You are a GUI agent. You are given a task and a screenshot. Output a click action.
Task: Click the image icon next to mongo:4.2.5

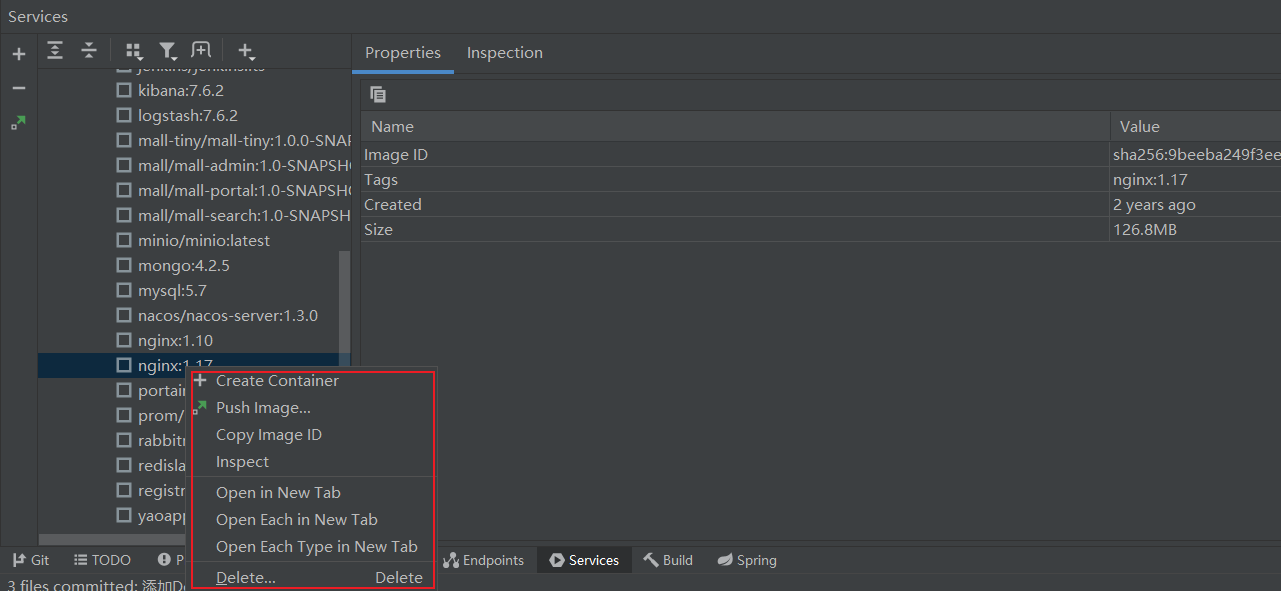[124, 265]
